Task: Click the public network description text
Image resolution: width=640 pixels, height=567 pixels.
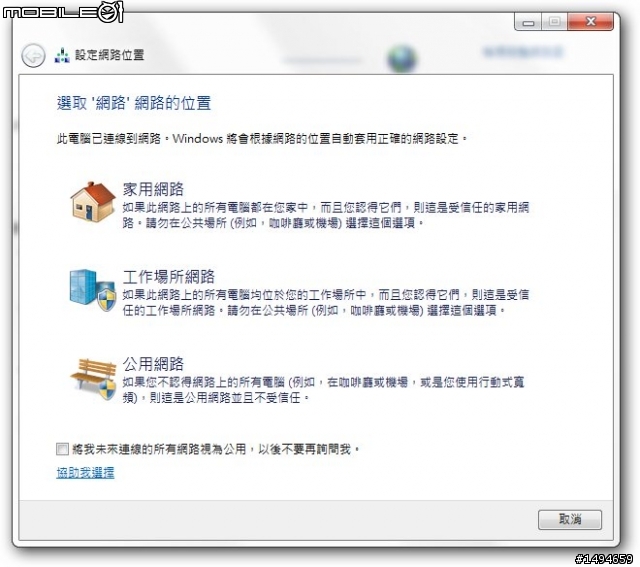Action: (x=323, y=390)
